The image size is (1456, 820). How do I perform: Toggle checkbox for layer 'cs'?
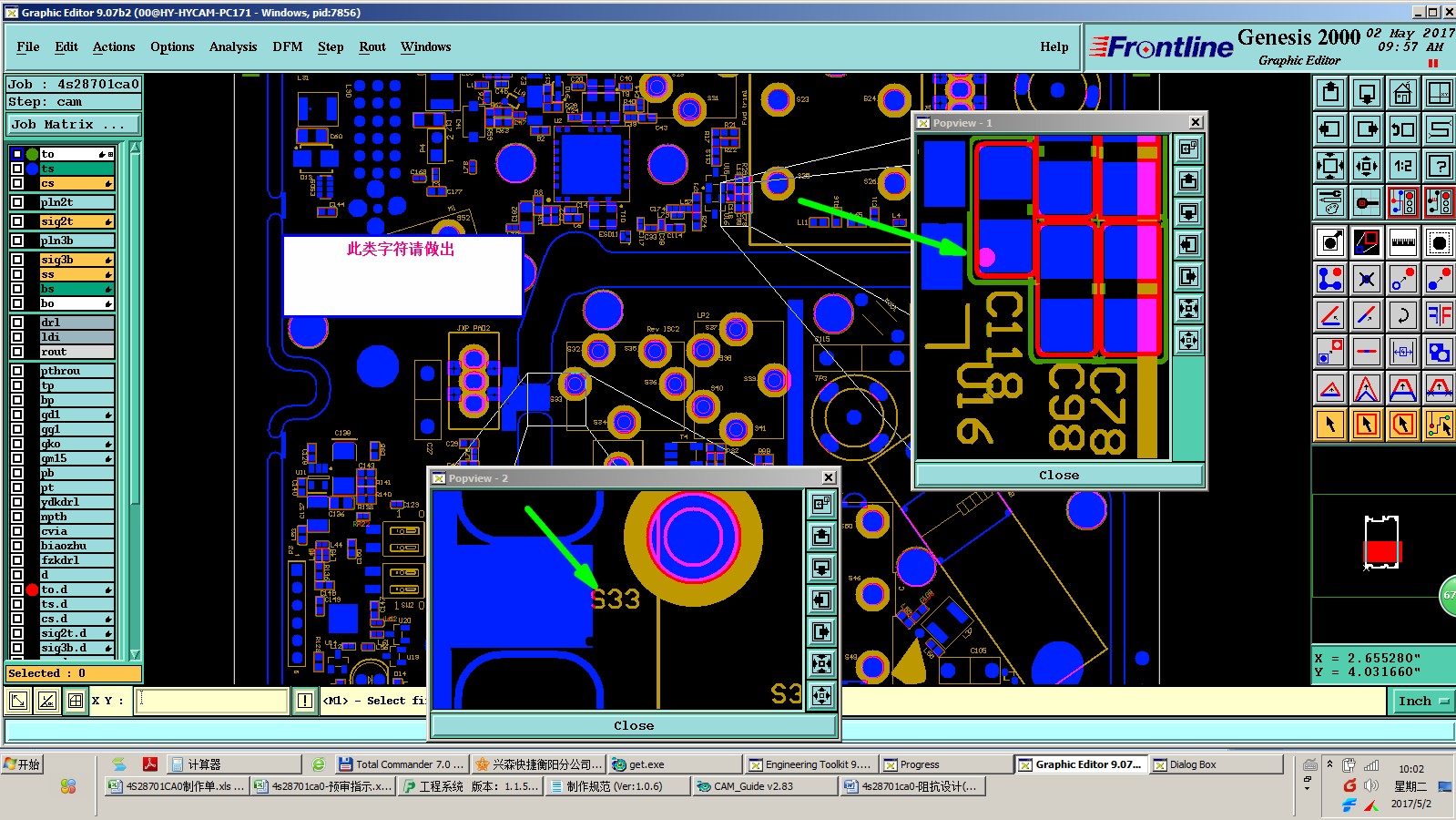pos(17,183)
